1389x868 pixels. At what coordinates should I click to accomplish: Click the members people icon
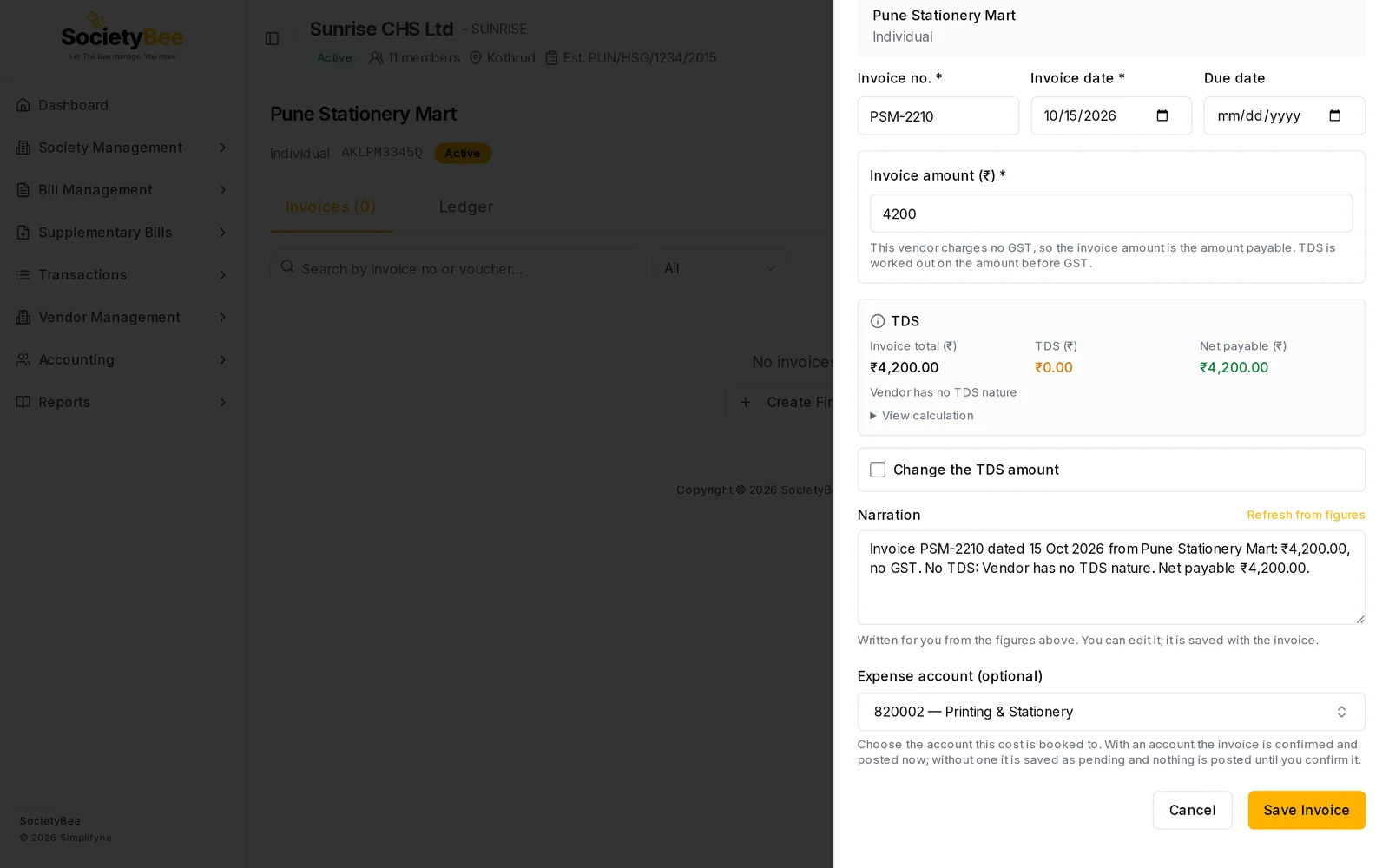(376, 58)
